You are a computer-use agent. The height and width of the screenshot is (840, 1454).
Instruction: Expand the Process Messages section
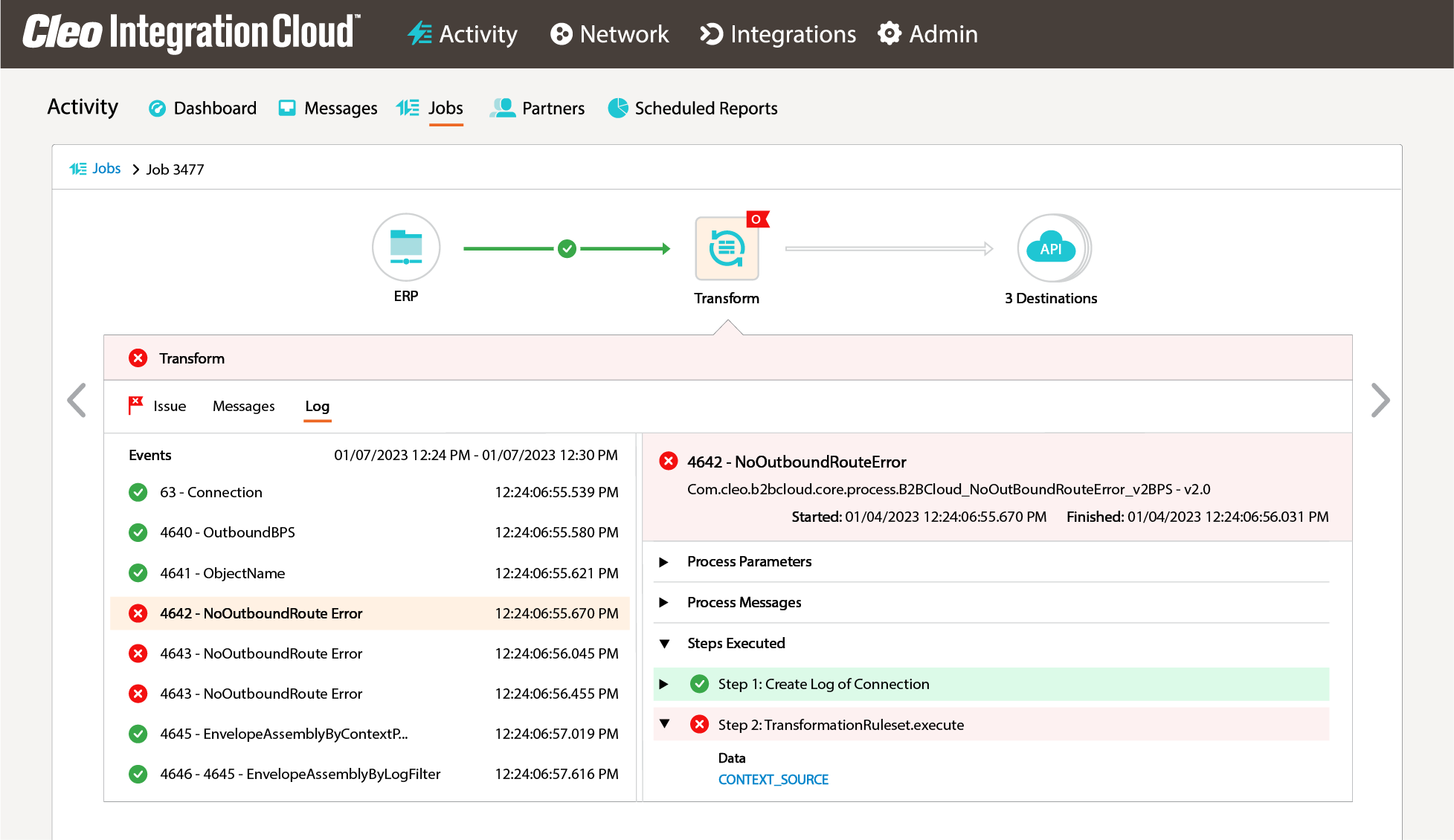point(664,603)
